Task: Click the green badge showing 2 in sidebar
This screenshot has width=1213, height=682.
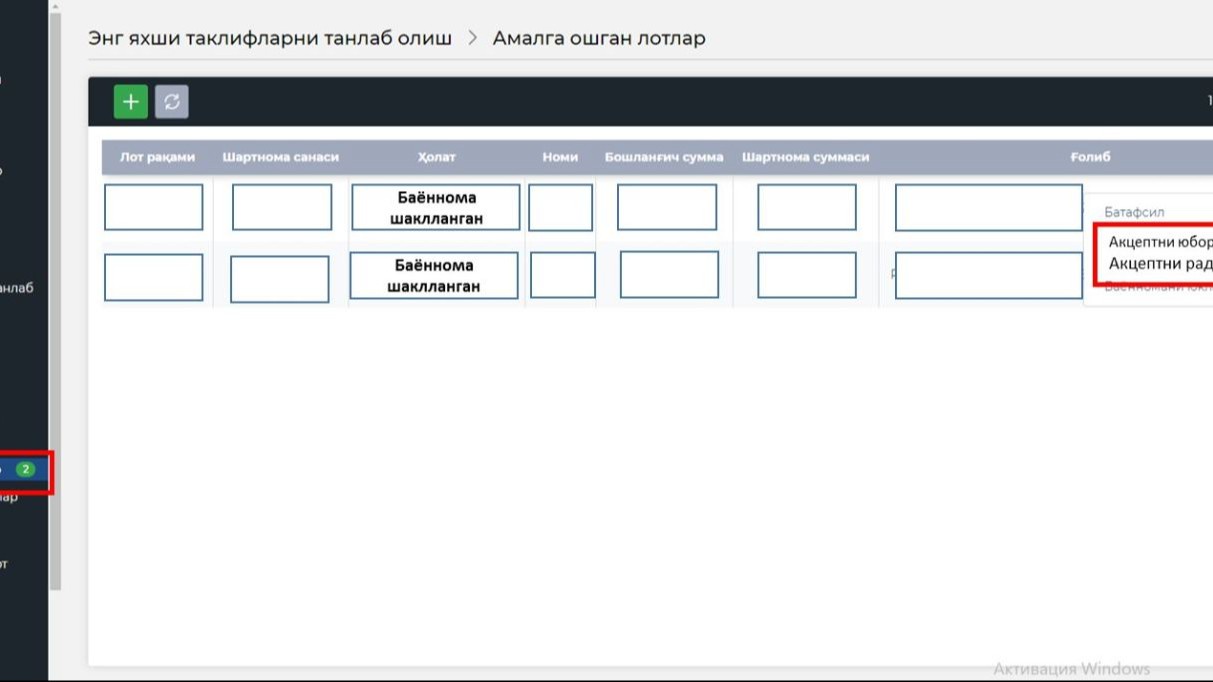Action: pos(25,469)
